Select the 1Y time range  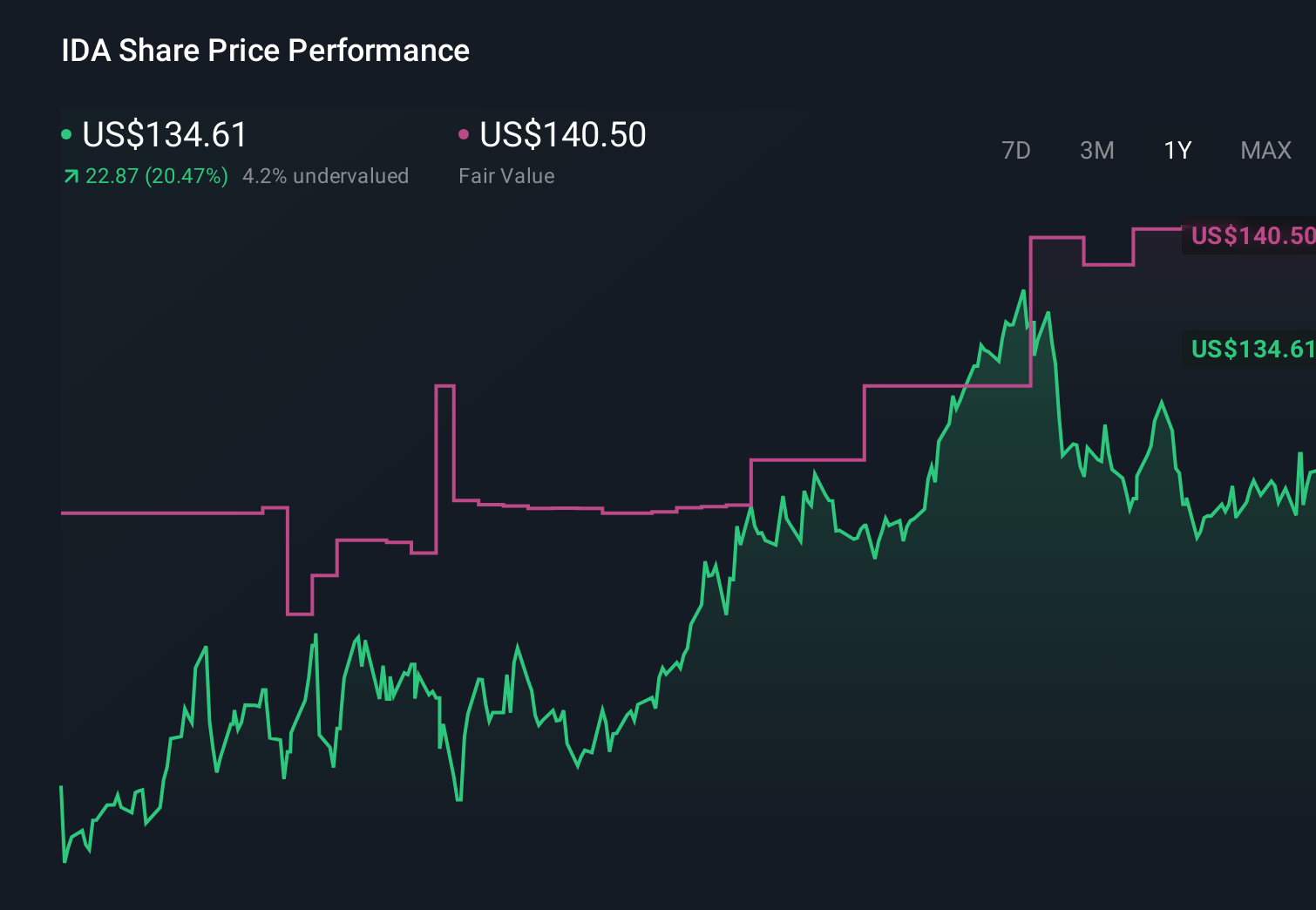[x=1177, y=150]
